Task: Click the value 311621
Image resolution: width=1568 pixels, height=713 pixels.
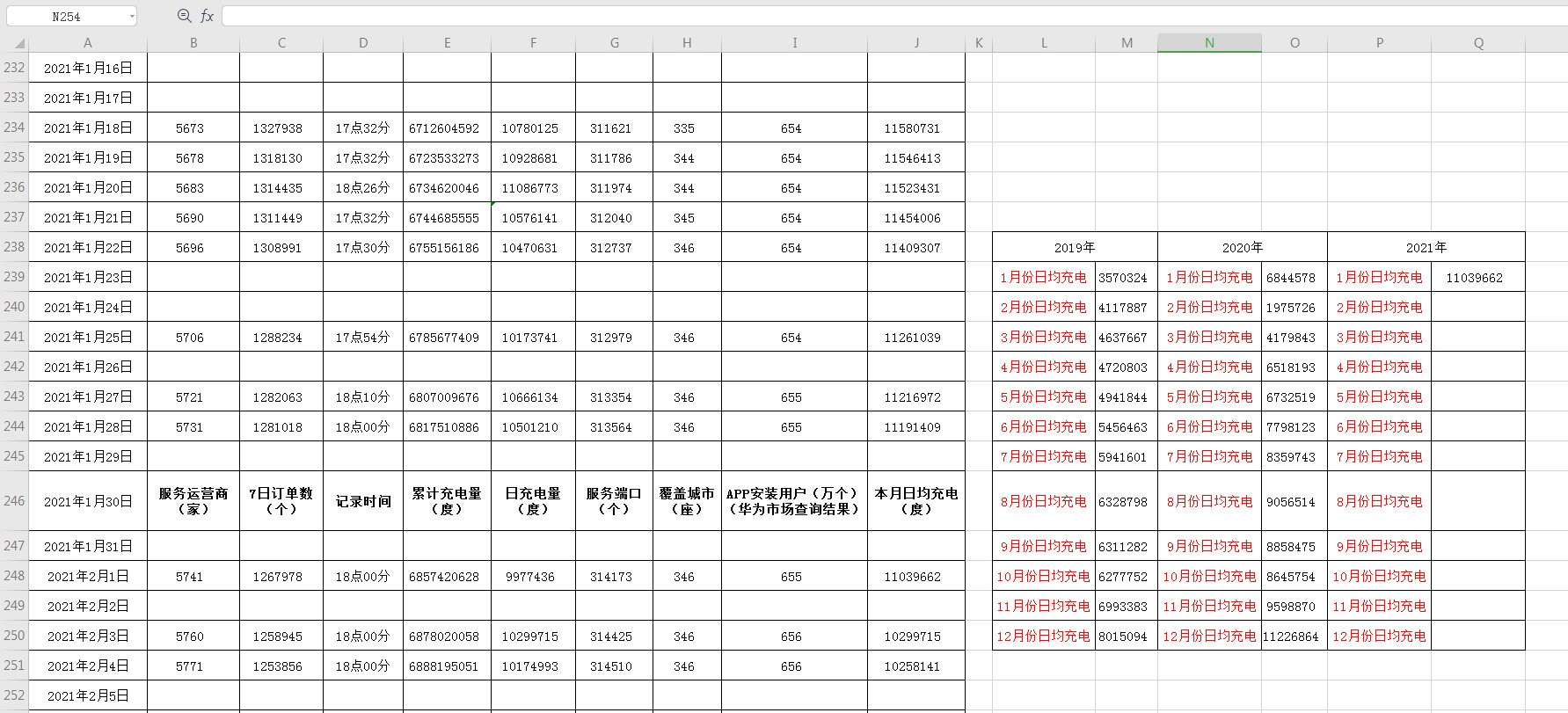Action: [611, 128]
